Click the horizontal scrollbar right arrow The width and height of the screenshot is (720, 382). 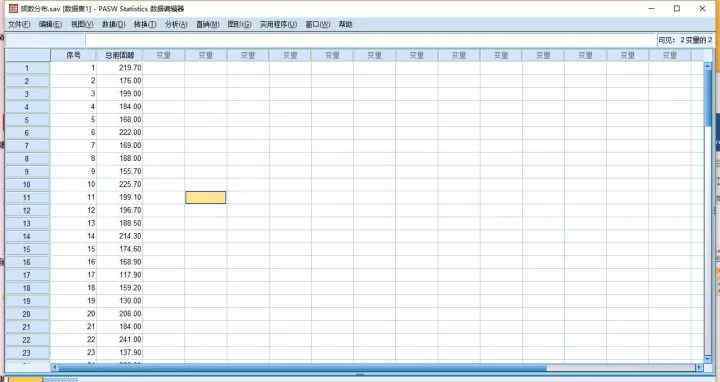699,367
